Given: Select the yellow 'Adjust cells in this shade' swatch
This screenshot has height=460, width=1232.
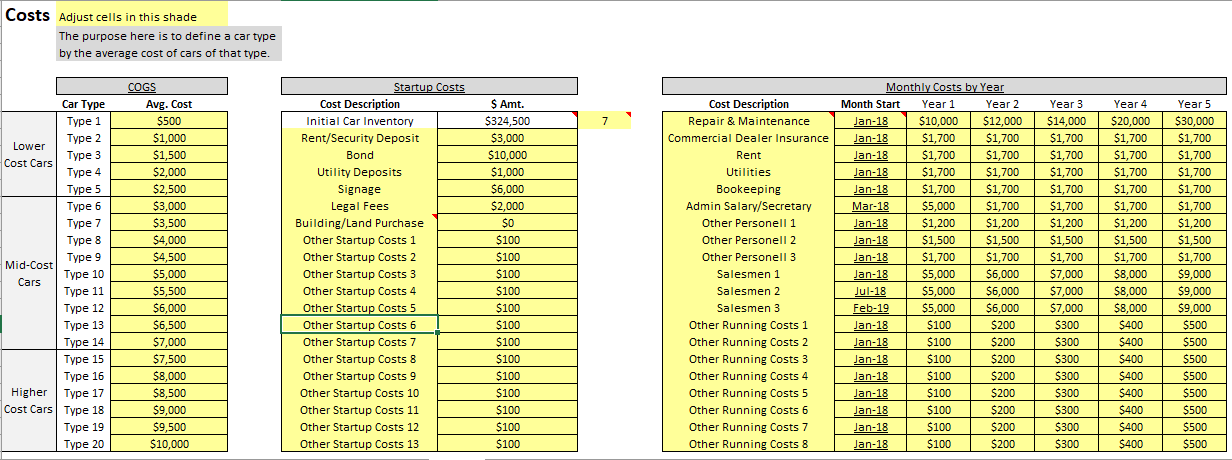Looking at the screenshot, I should click(142, 17).
